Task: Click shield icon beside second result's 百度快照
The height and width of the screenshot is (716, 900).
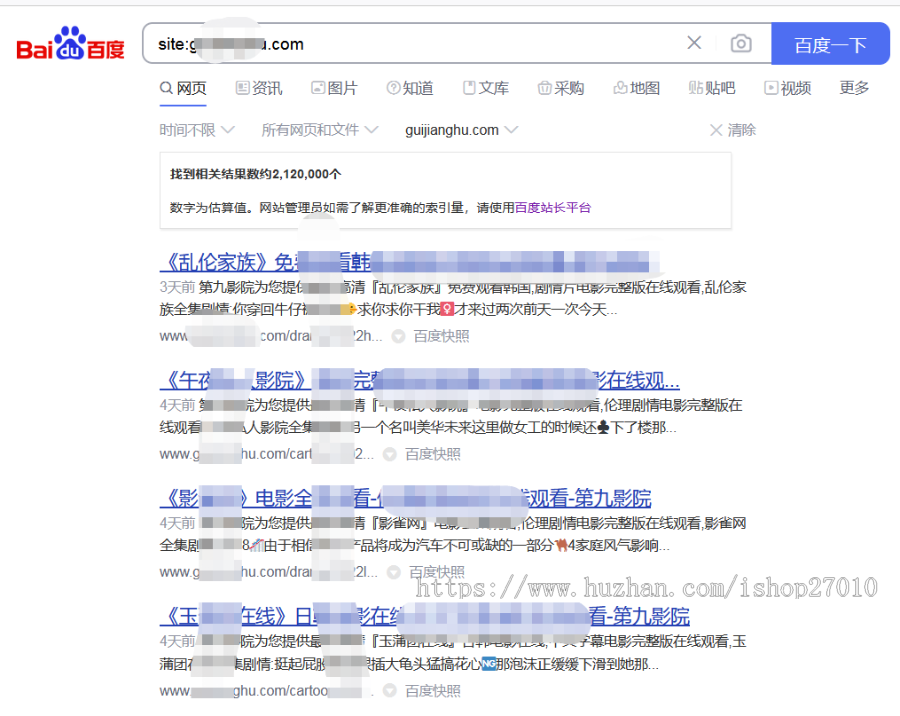Action: 390,455
